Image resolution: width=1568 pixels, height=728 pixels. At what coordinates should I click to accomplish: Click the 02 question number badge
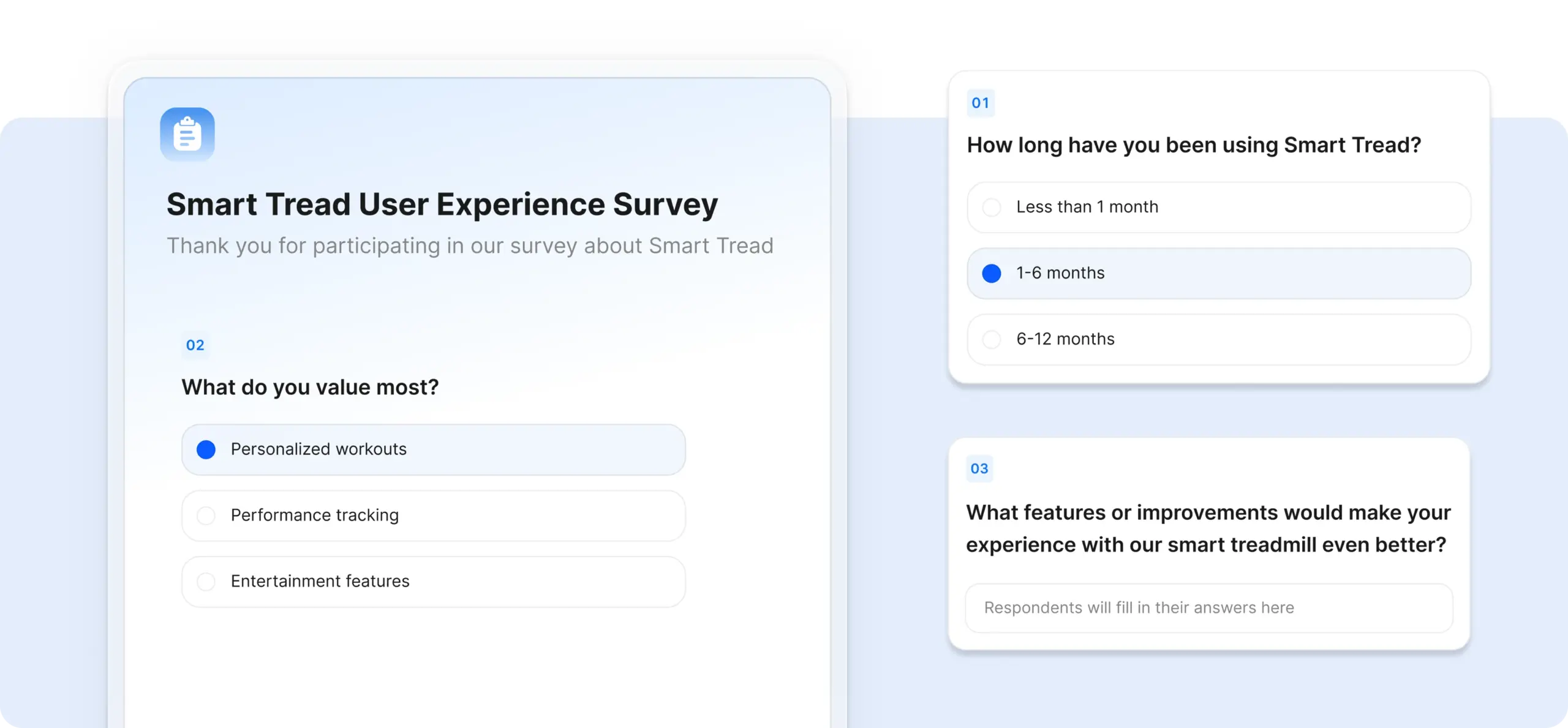point(195,345)
